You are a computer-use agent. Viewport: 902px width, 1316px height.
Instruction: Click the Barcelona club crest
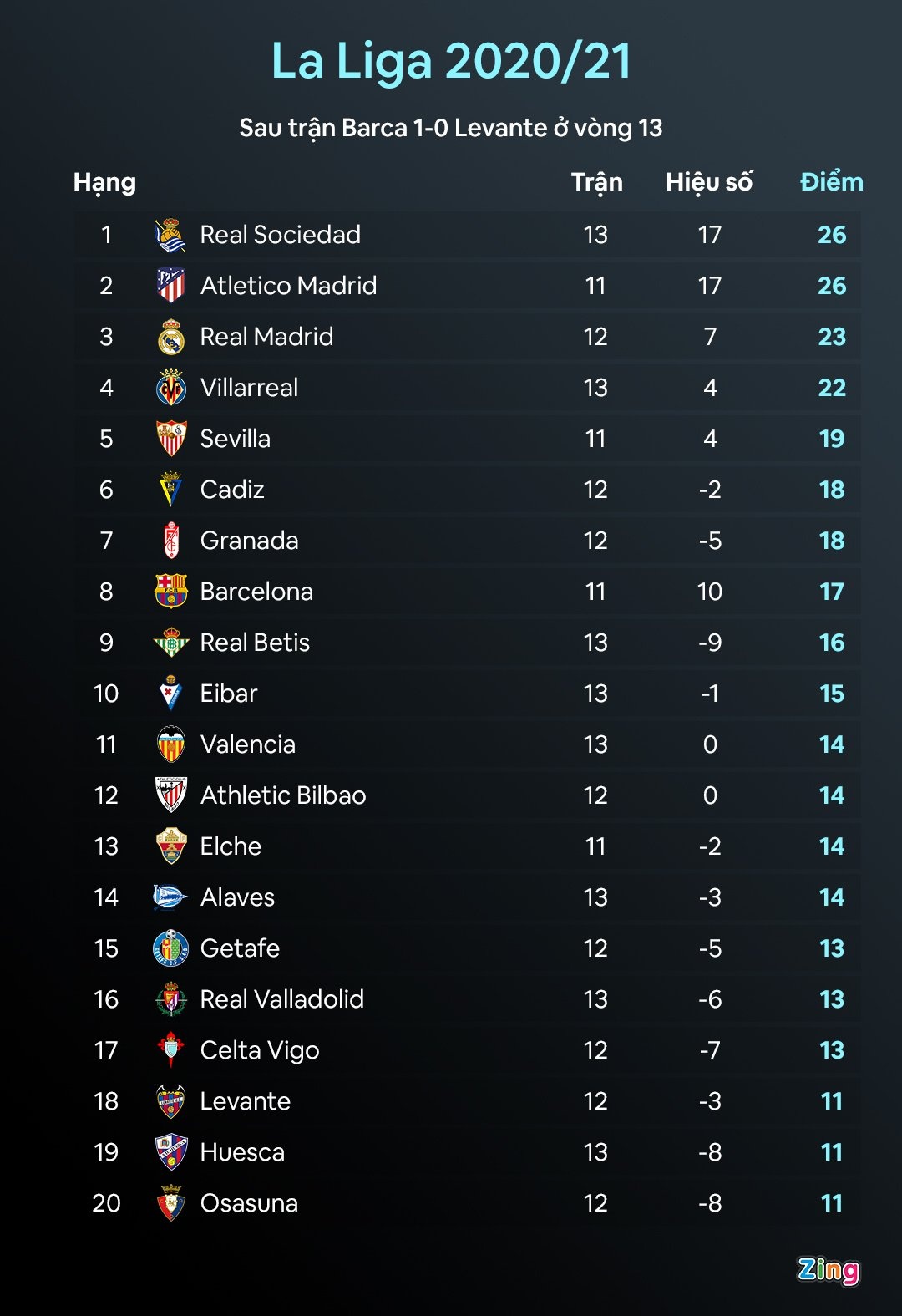[x=171, y=592]
